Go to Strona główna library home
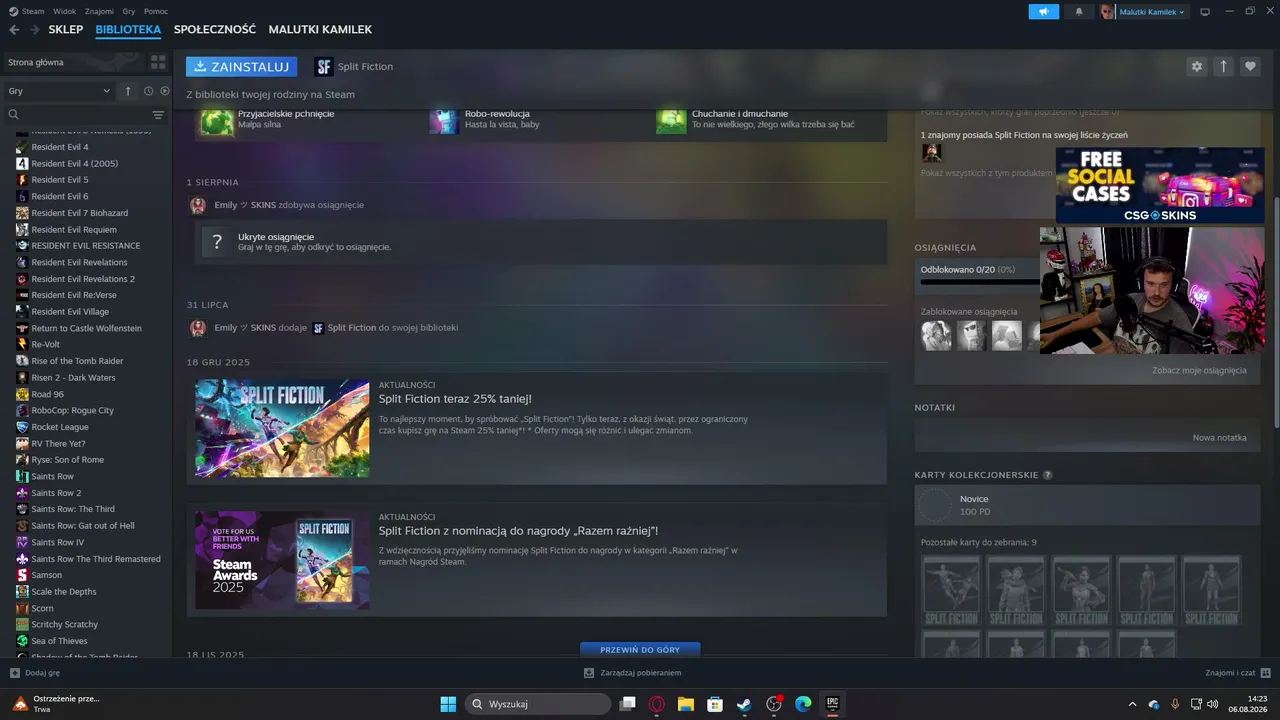The height and width of the screenshot is (720, 1280). 72,62
